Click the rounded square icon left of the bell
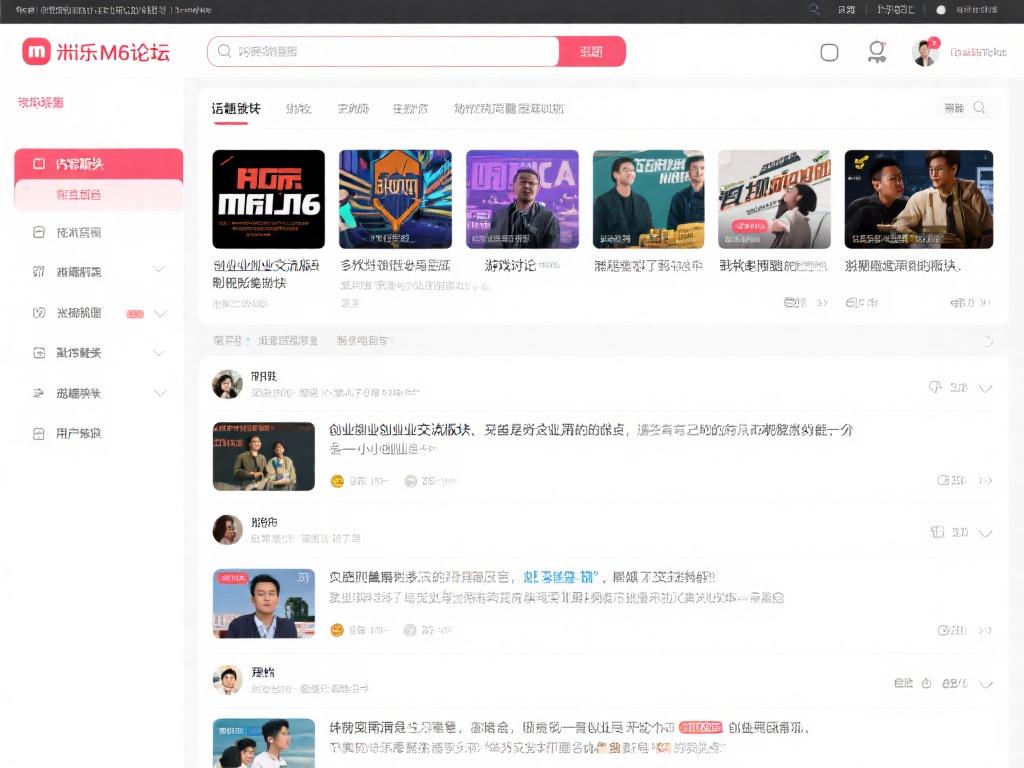 (829, 52)
